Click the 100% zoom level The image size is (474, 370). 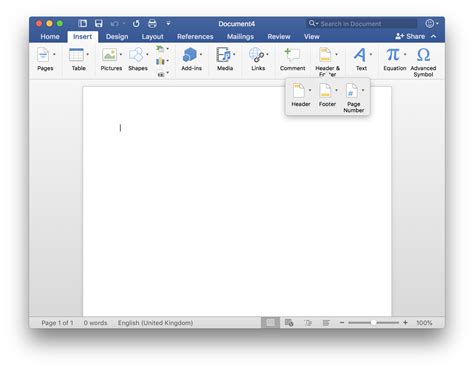424,323
